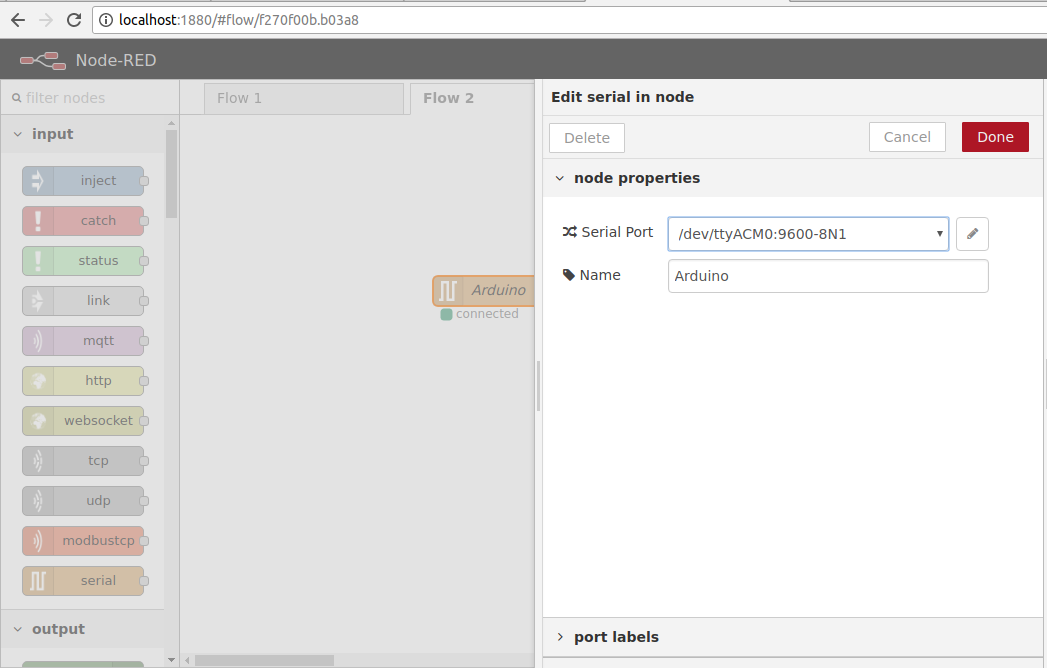Click the canvas scroll left arrow

pyautogui.click(x=188, y=661)
